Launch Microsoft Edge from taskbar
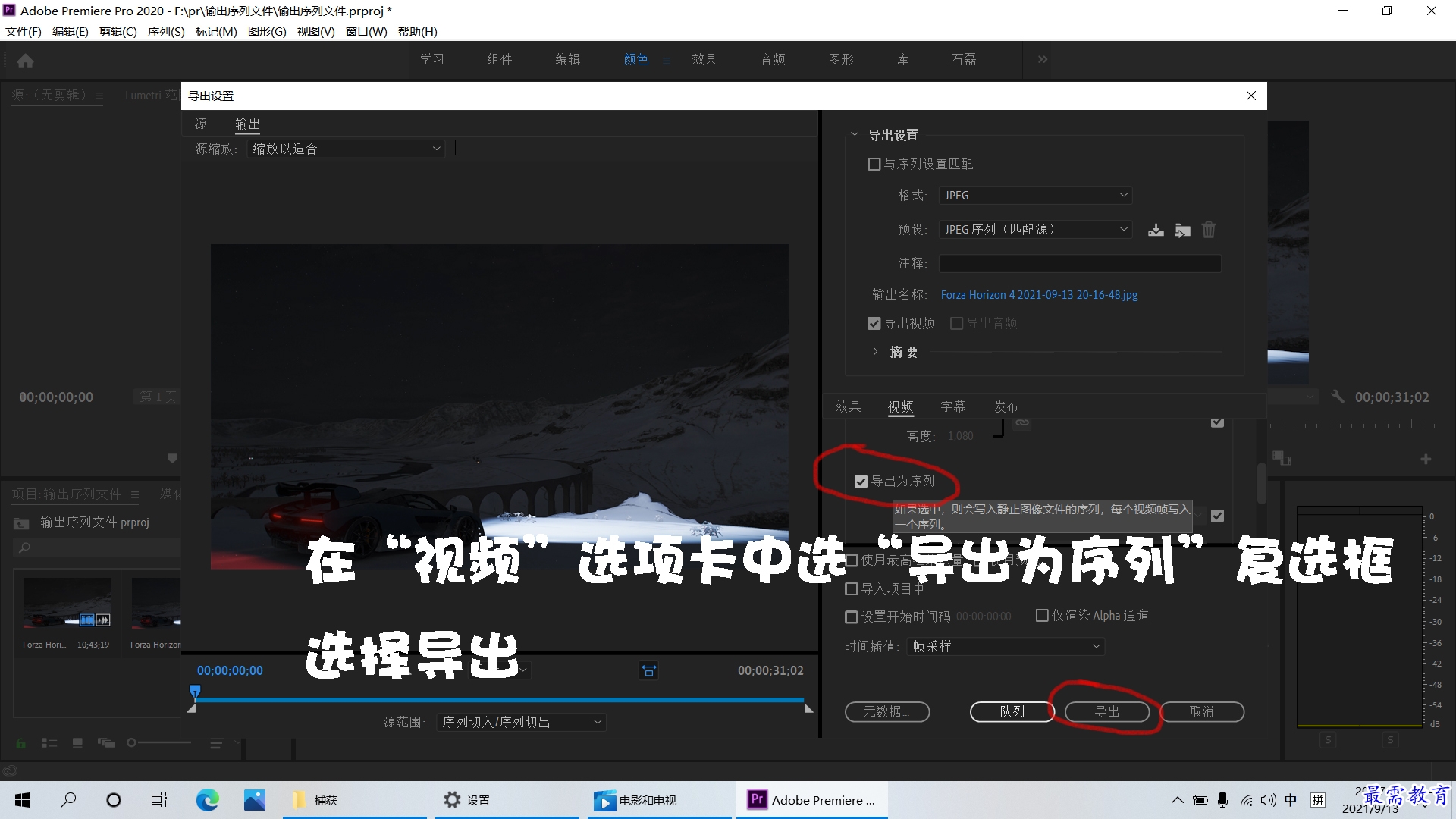The image size is (1456, 819). click(x=207, y=800)
